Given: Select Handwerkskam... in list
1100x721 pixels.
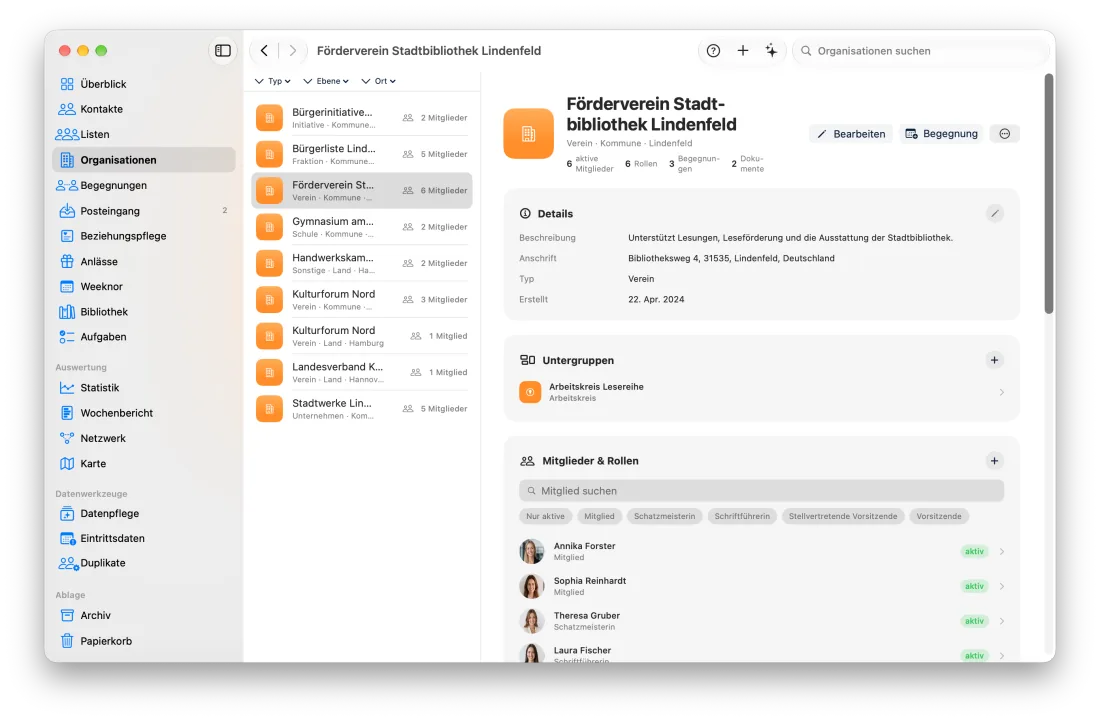Looking at the screenshot, I should 361,264.
